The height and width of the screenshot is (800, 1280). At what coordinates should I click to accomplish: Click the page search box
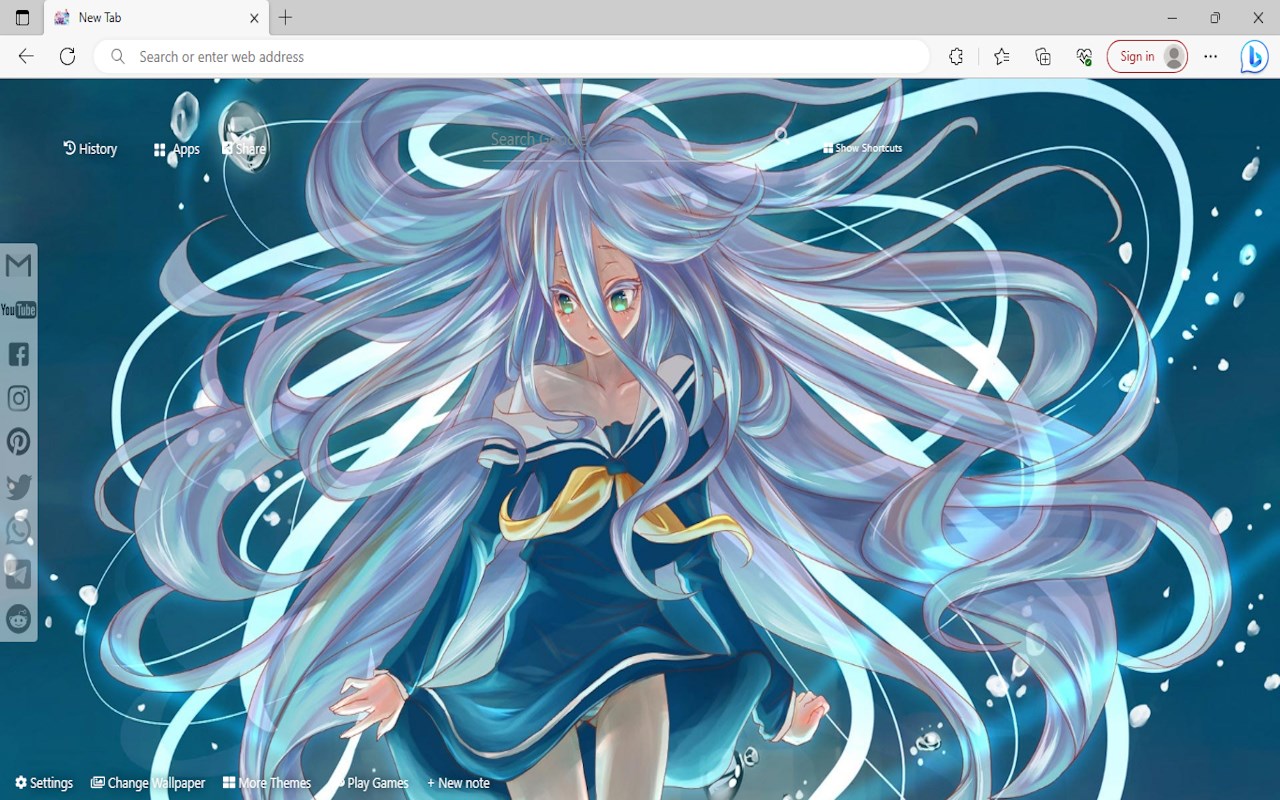630,140
